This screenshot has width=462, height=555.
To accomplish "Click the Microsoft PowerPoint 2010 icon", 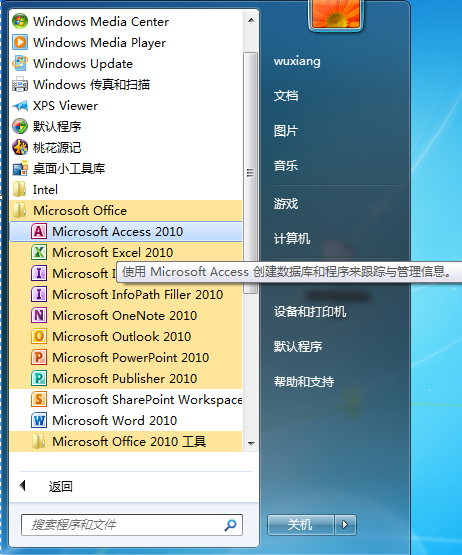I will click(39, 357).
